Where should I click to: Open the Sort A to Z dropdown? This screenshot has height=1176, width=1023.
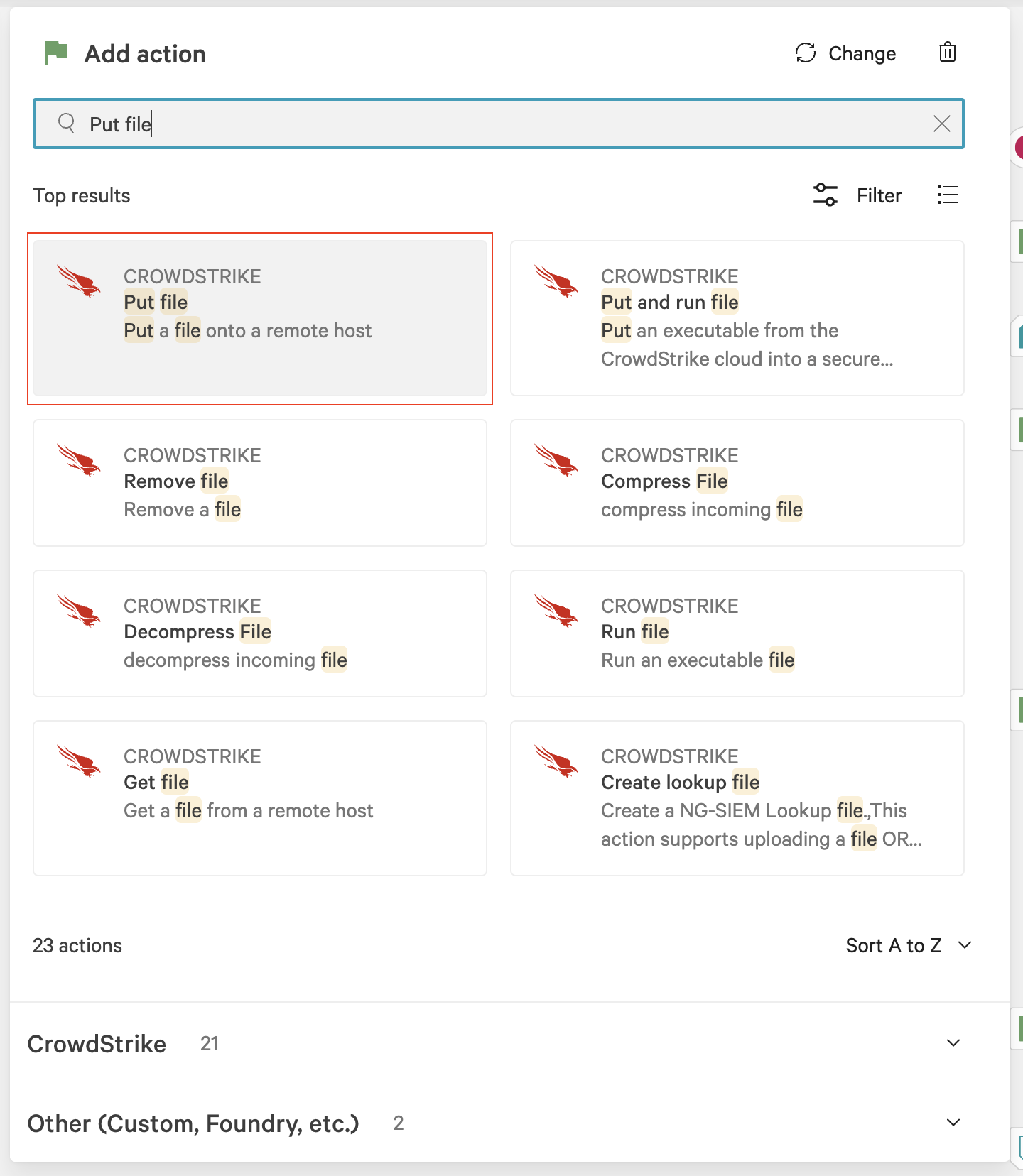907,945
